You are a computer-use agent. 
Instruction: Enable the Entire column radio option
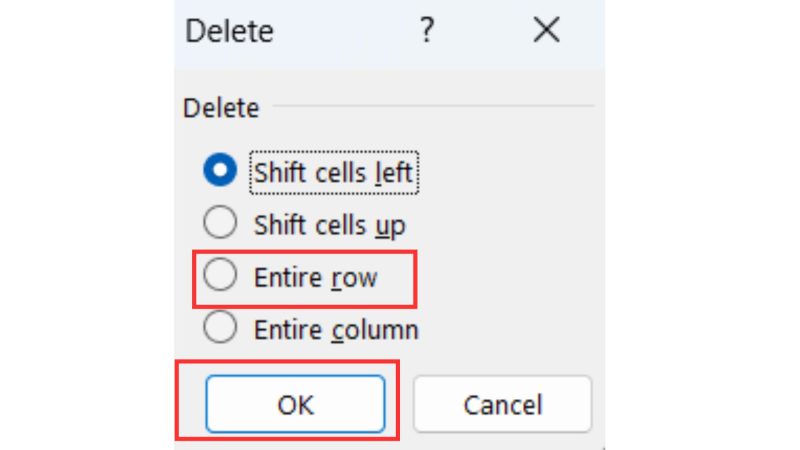pos(220,327)
